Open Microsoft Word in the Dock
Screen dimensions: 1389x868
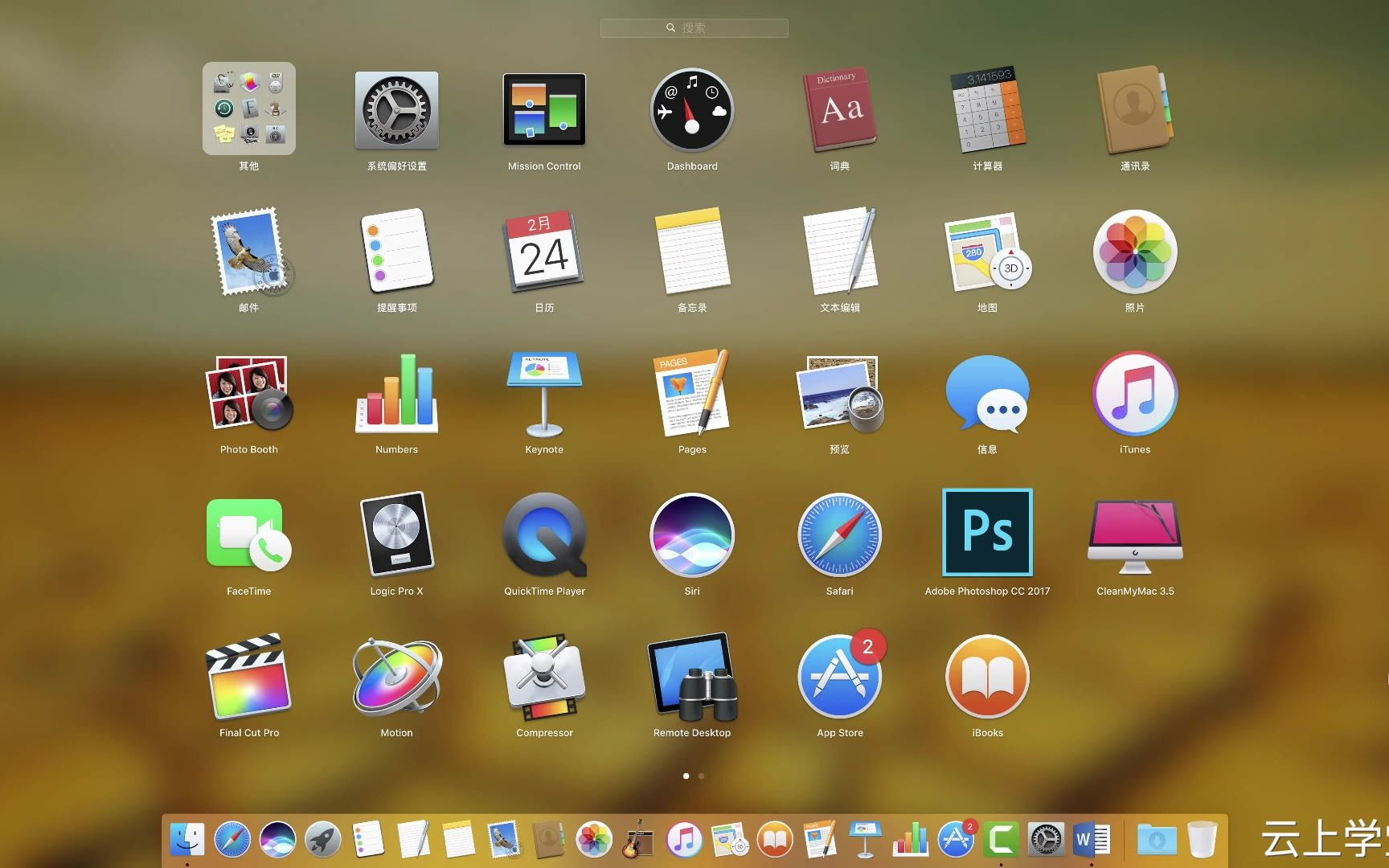(x=1092, y=840)
